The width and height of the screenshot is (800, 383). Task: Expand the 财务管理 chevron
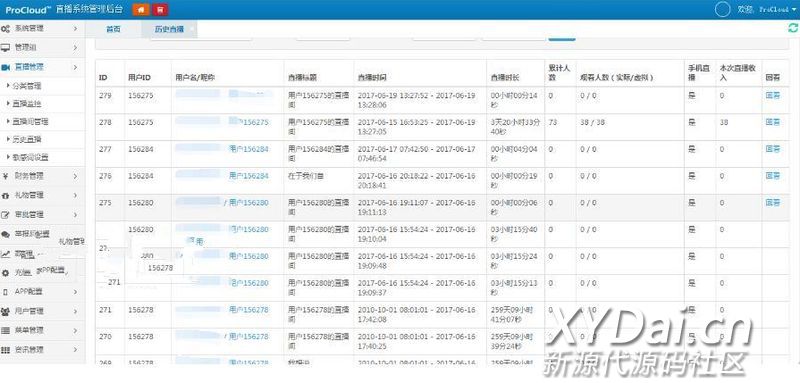click(75, 176)
